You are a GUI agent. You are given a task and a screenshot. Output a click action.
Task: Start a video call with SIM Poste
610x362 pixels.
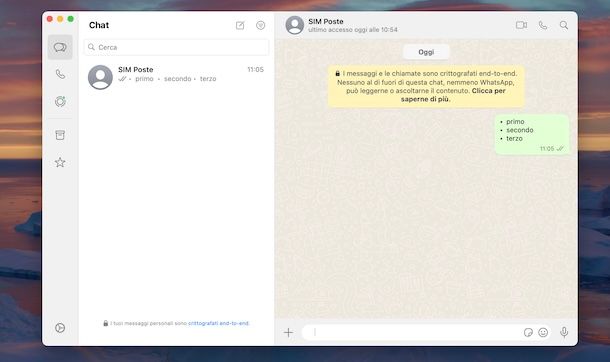click(521, 25)
